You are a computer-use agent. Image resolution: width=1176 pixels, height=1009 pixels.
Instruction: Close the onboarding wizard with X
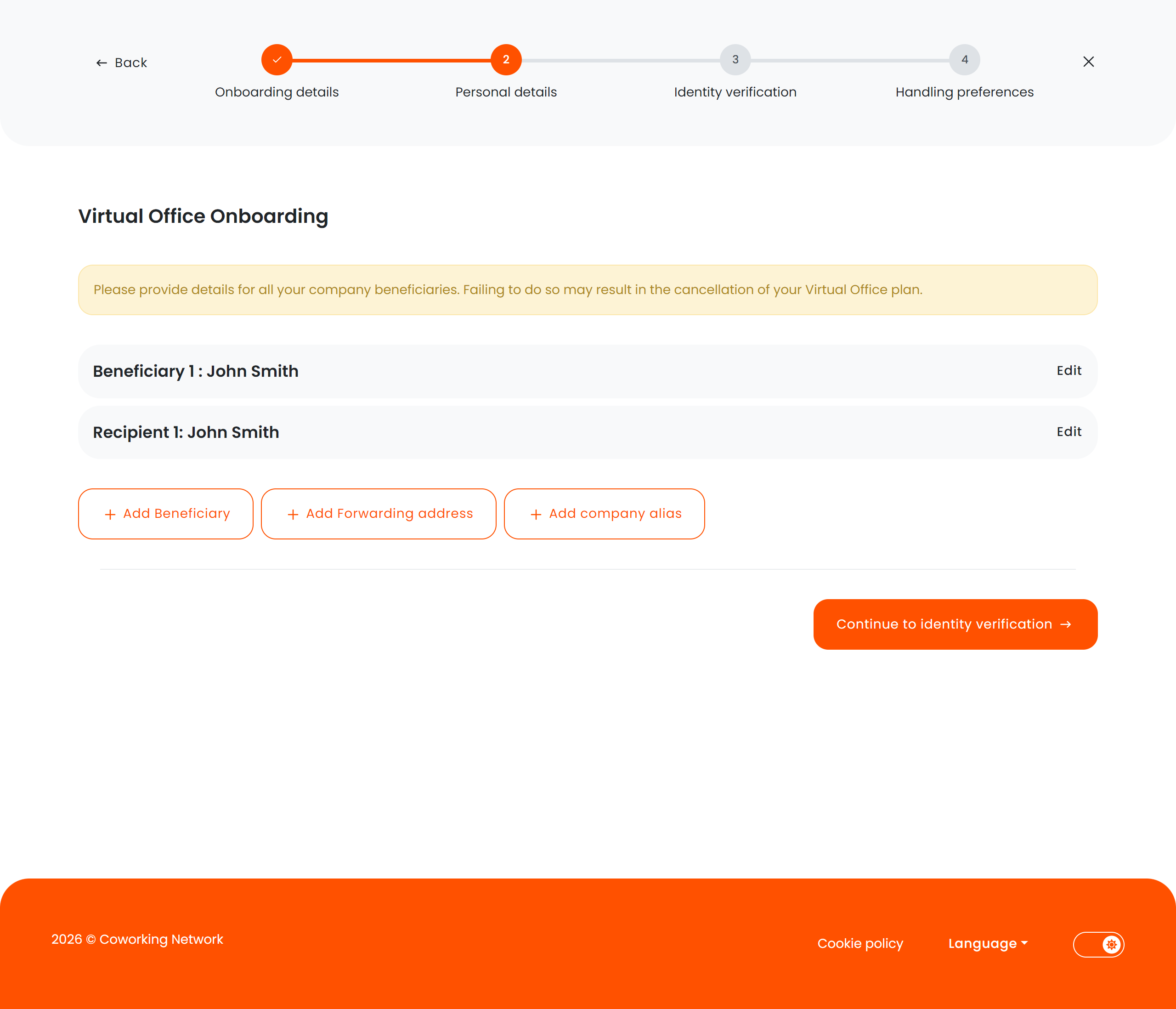coord(1088,61)
